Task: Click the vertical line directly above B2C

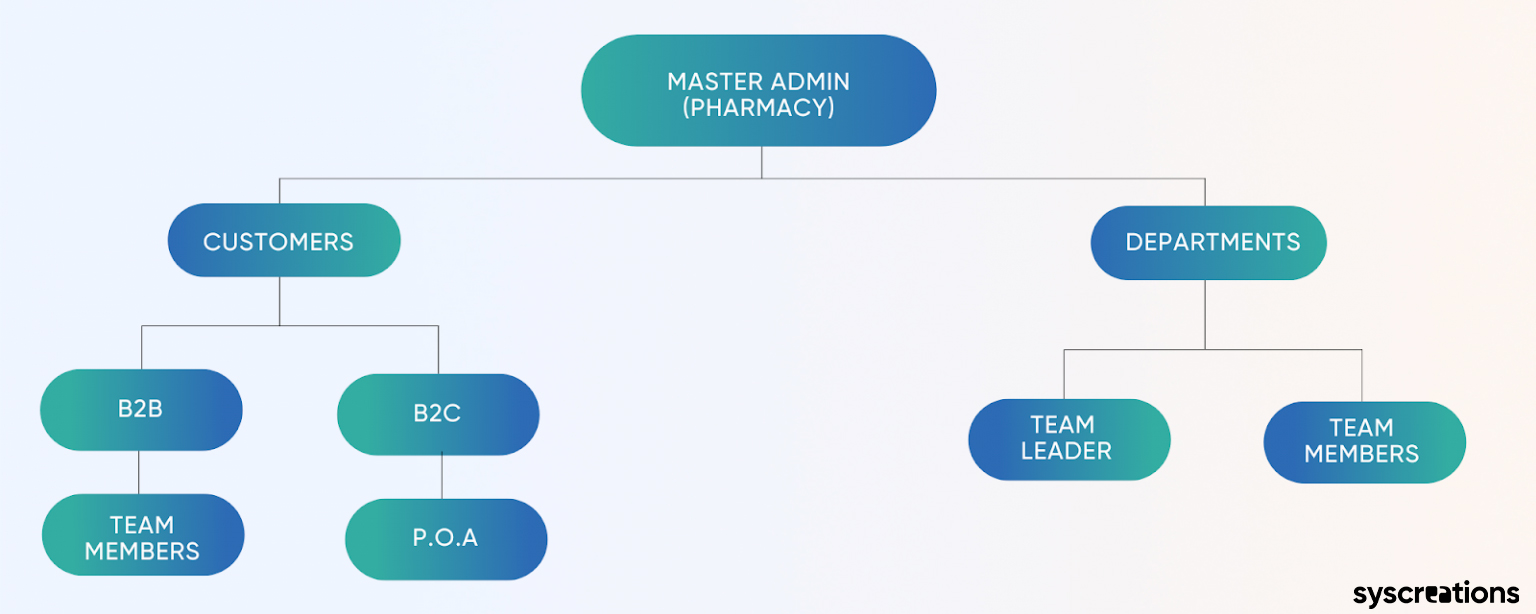Action: tap(438, 350)
